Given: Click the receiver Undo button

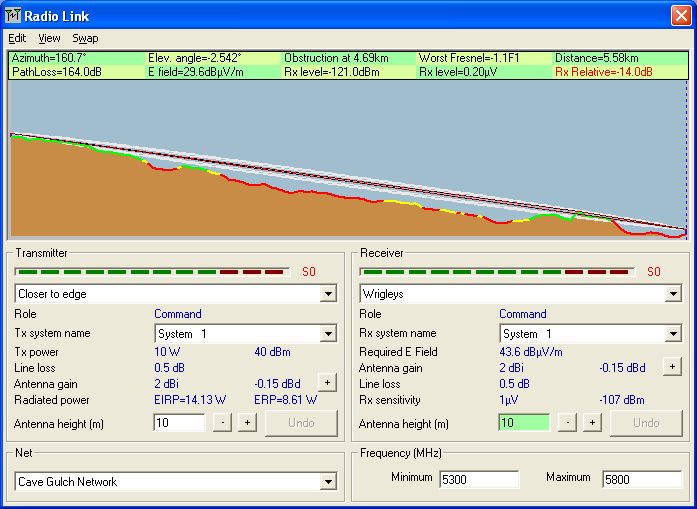Looking at the screenshot, I should 646,423.
